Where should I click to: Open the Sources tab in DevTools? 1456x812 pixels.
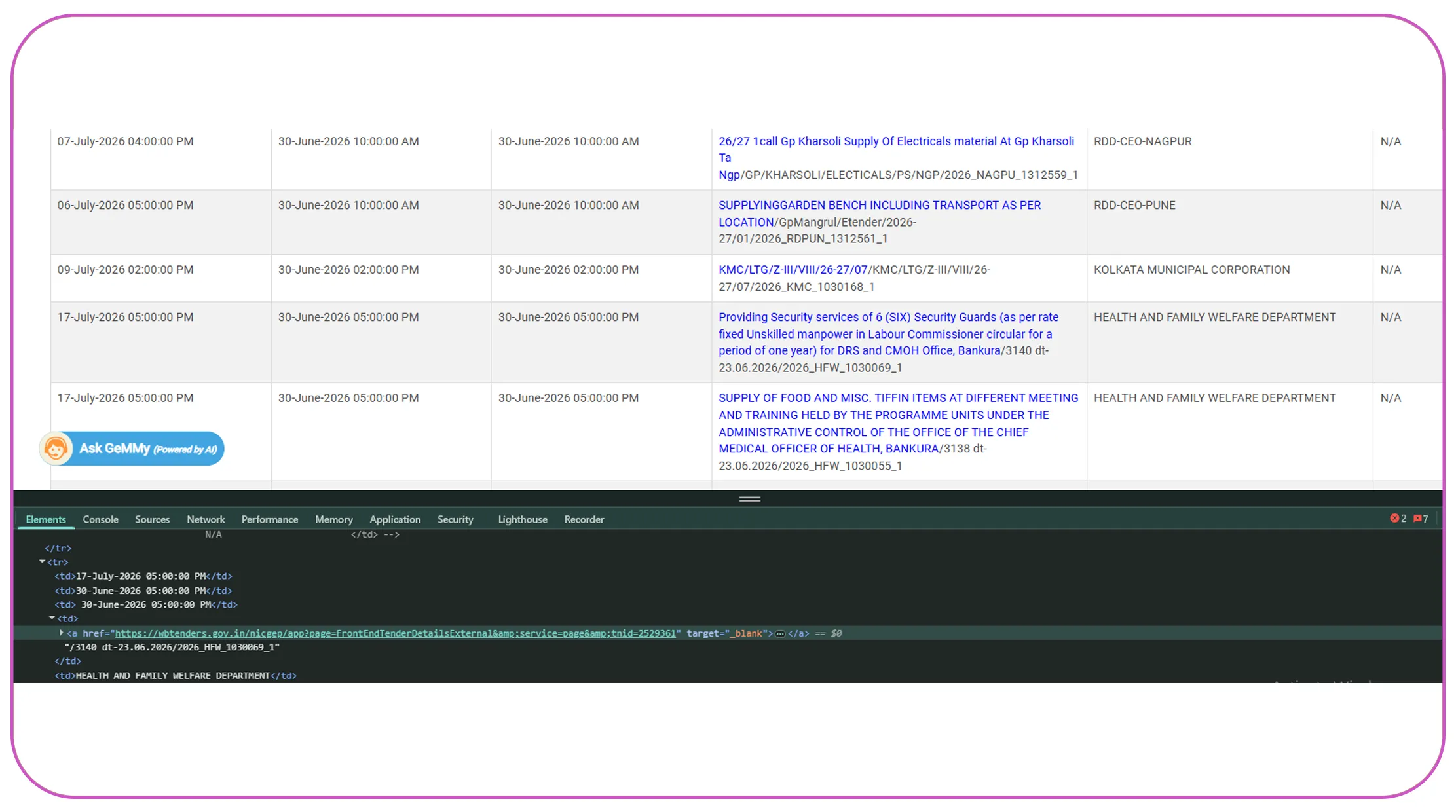(152, 519)
